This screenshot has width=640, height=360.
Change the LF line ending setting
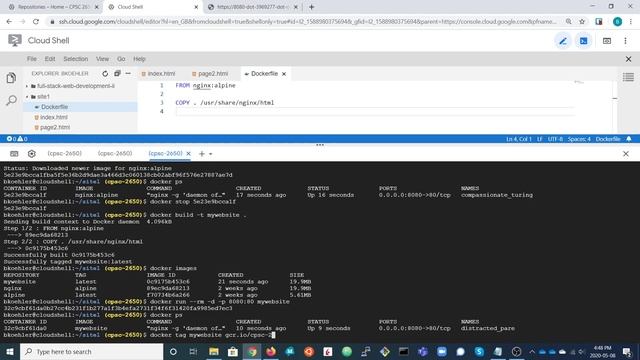pos(540,139)
